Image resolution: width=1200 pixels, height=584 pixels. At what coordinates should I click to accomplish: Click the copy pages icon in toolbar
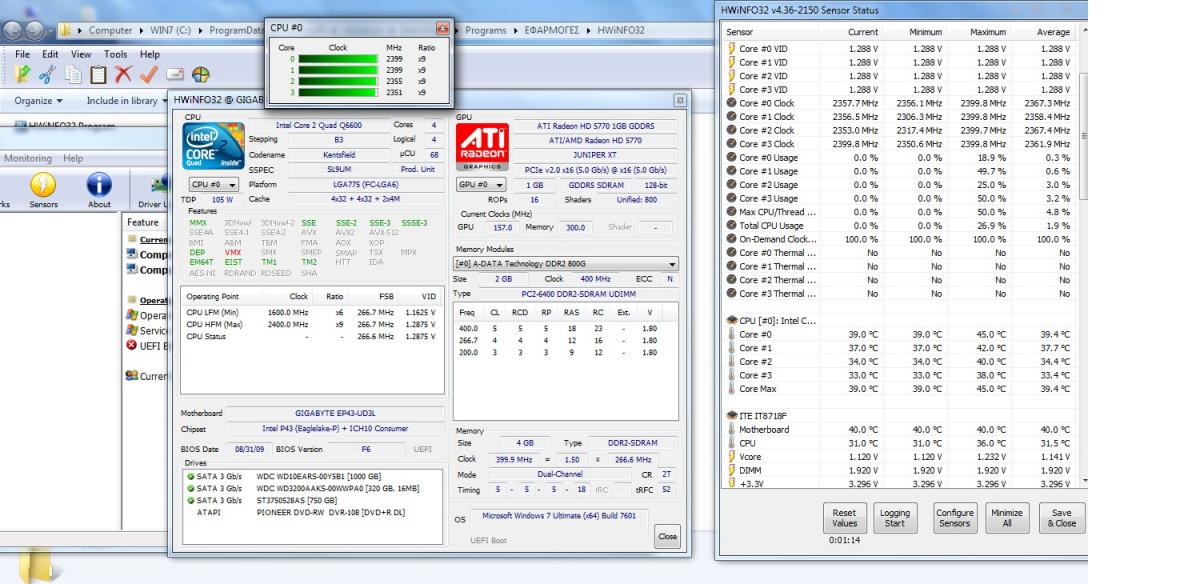point(73,73)
